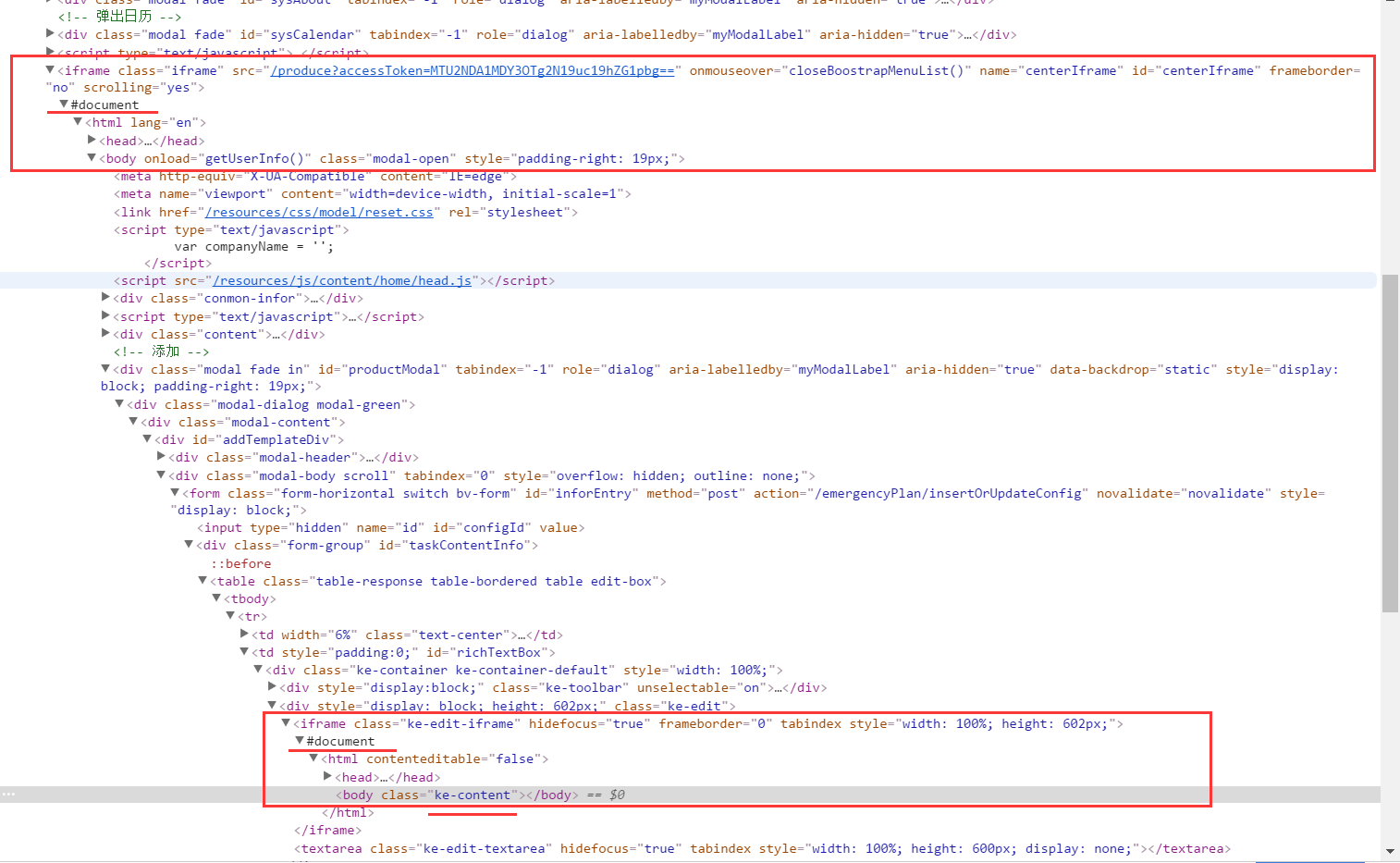Select the ke-edit-textarea textarea element
This screenshot has width=1400, height=863.
click(762, 848)
